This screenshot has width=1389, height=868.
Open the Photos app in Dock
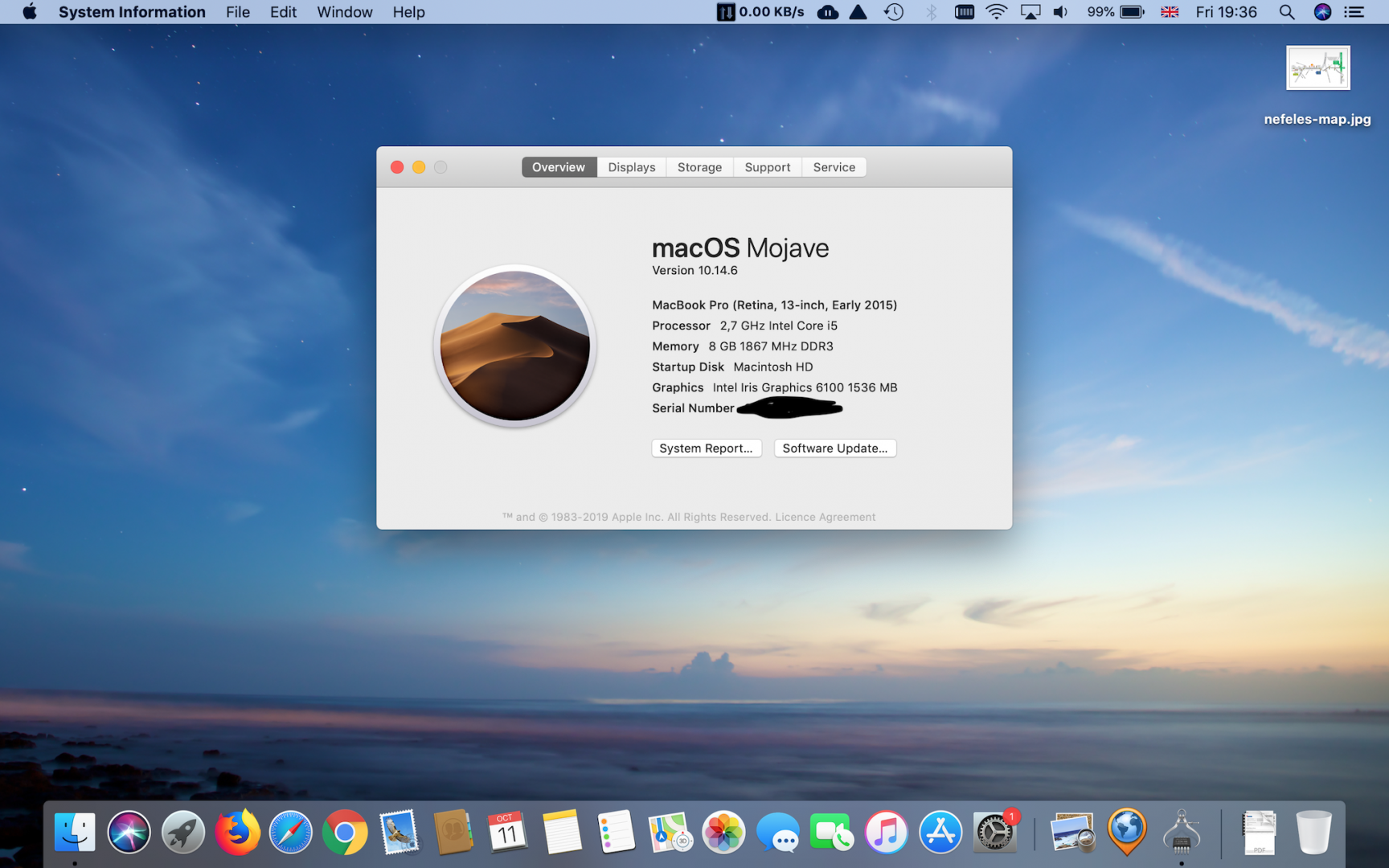click(x=723, y=833)
